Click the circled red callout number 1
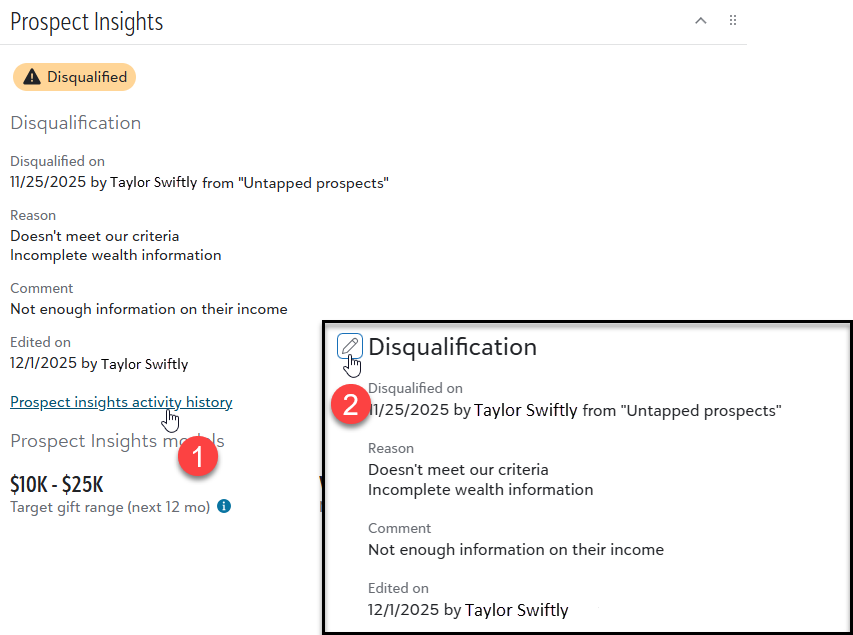The image size is (853, 635). pyautogui.click(x=198, y=456)
